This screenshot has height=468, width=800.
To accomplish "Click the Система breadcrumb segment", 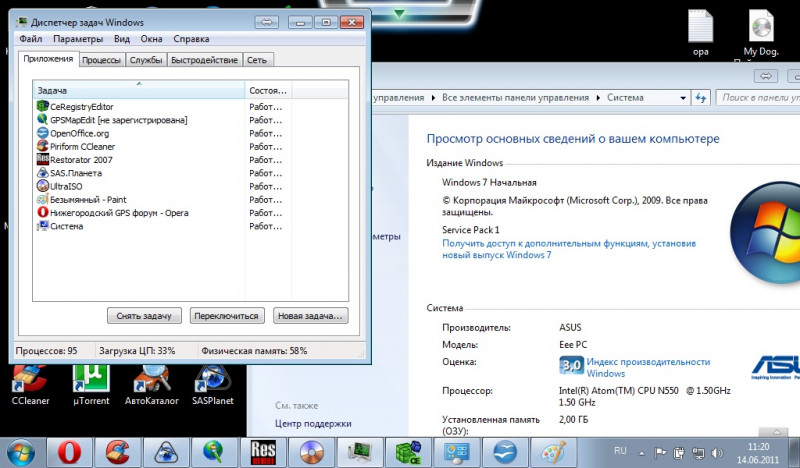I will point(625,97).
